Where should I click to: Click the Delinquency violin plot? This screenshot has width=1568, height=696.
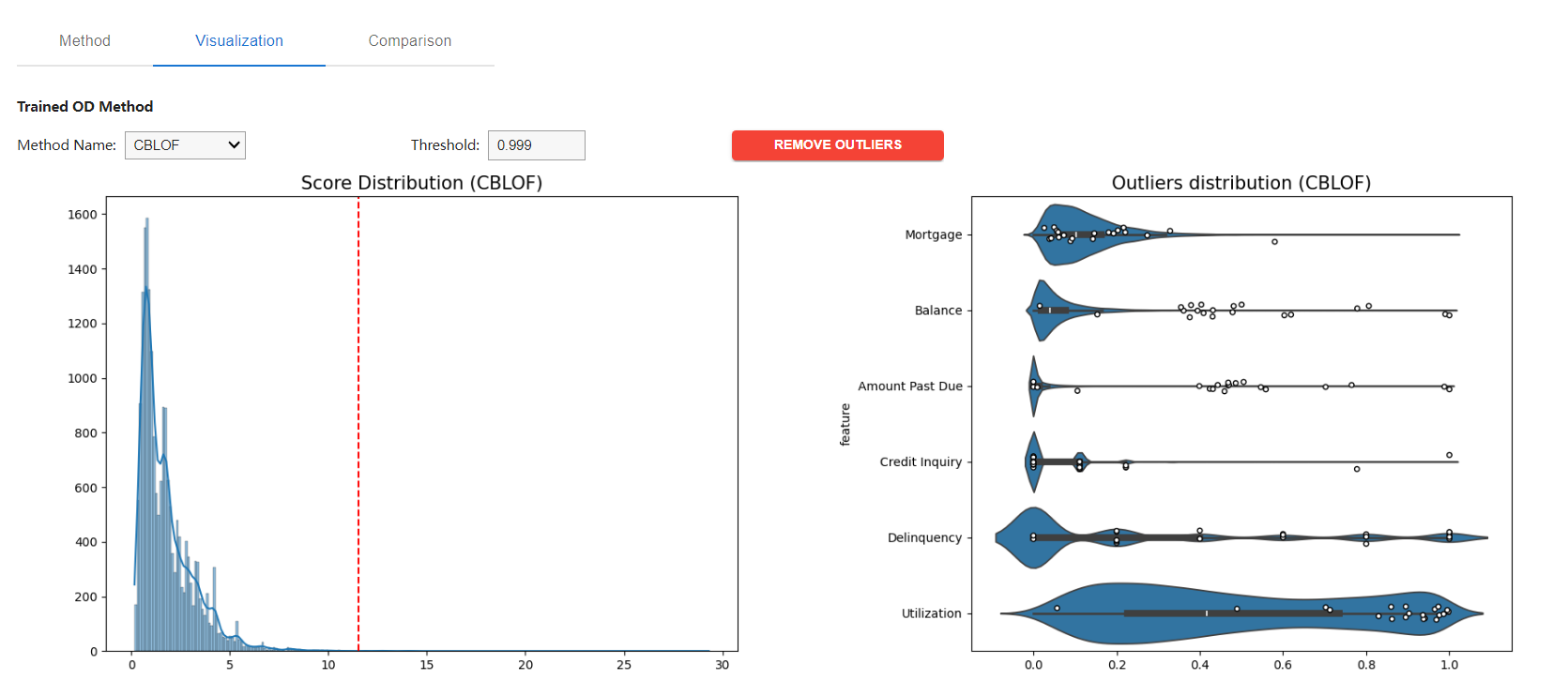(1033, 537)
